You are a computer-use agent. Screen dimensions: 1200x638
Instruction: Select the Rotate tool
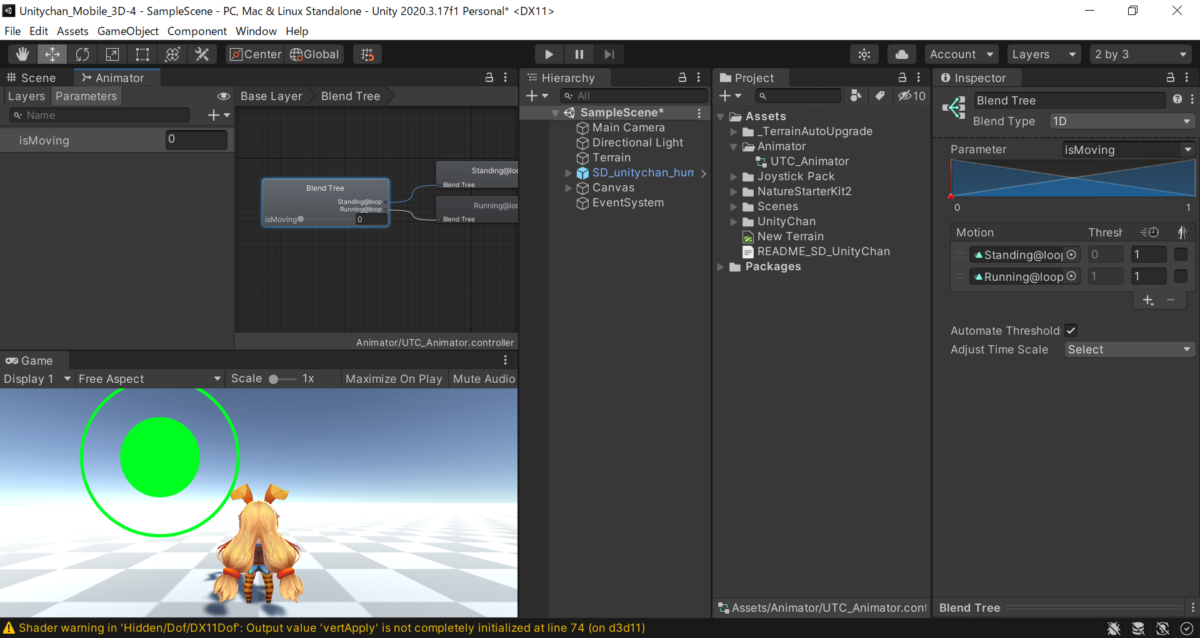[82, 54]
